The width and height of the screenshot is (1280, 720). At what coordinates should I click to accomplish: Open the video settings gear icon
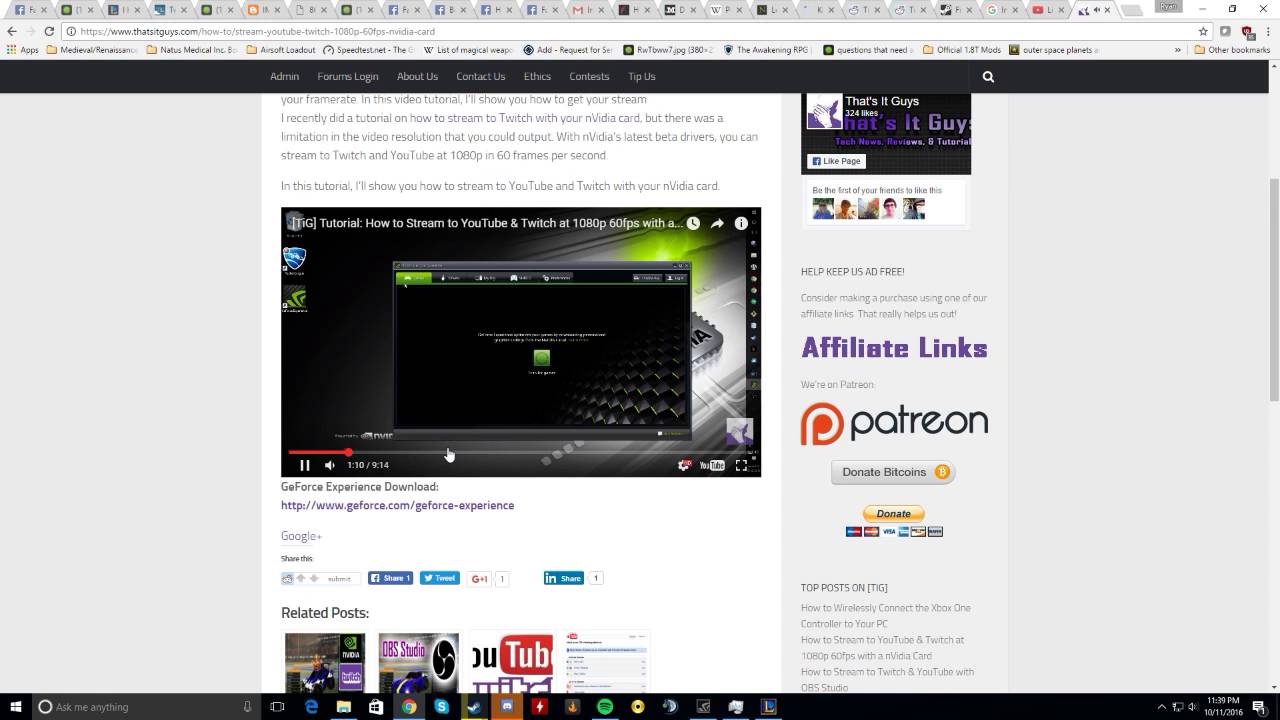coord(685,465)
